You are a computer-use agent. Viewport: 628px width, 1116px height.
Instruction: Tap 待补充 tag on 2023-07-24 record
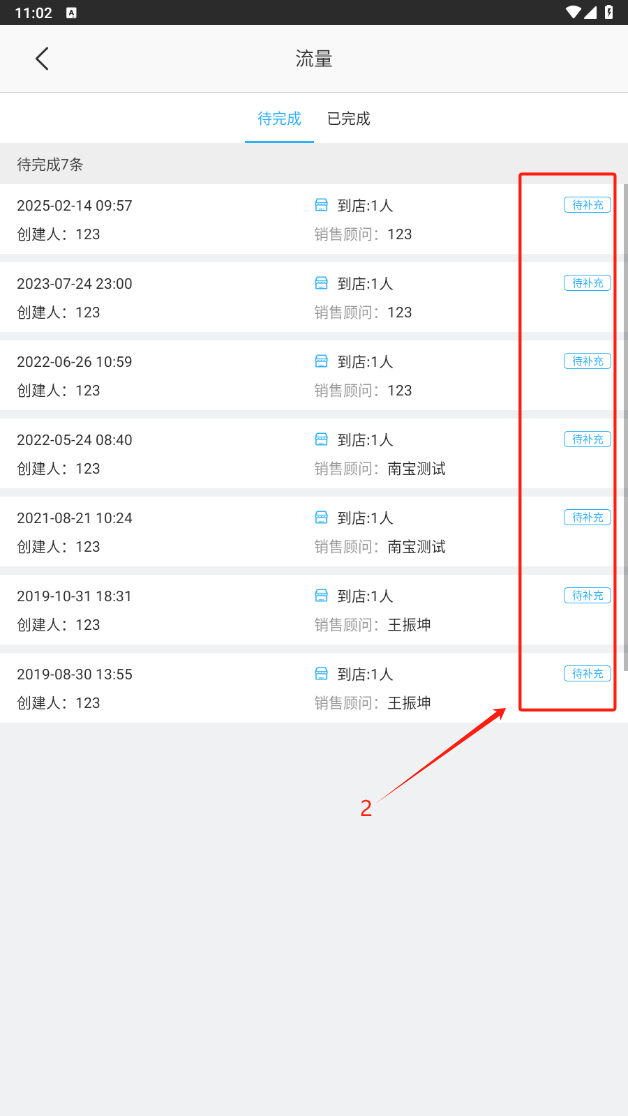click(x=587, y=283)
